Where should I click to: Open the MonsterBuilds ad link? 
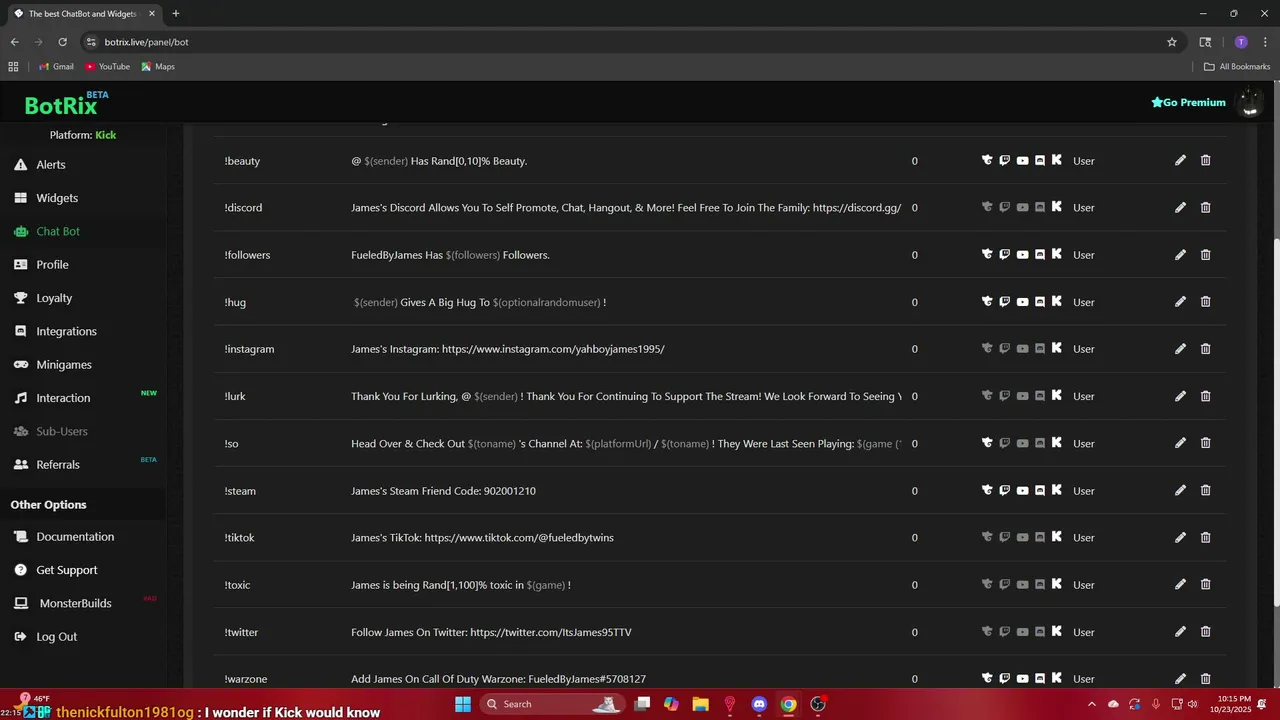(75, 603)
